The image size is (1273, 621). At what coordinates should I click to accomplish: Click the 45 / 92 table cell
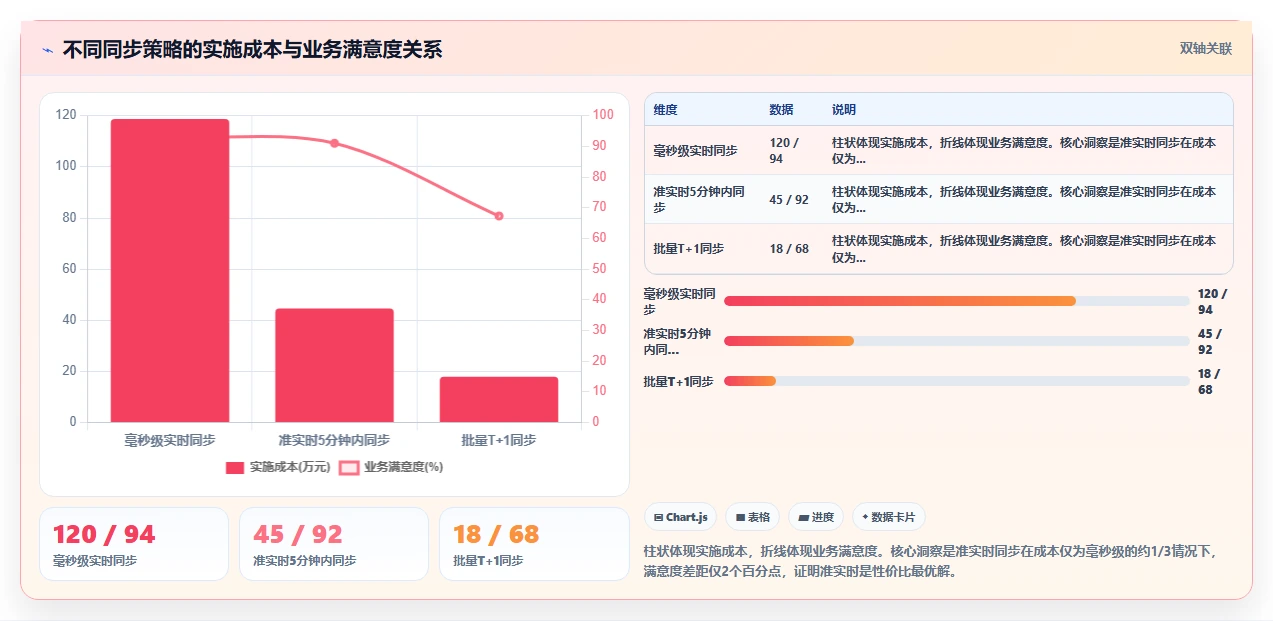pos(790,199)
